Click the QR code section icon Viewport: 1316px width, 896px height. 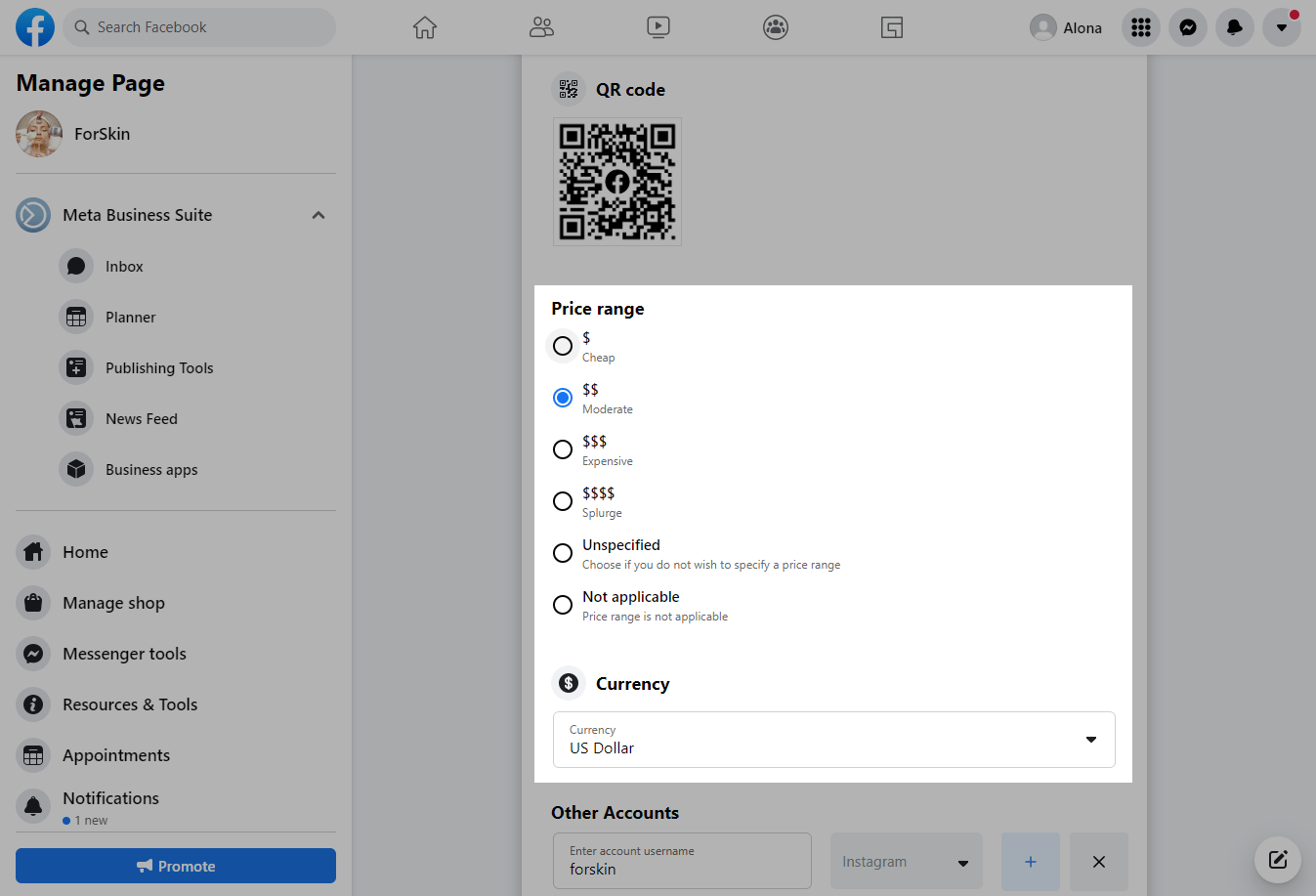tap(569, 90)
